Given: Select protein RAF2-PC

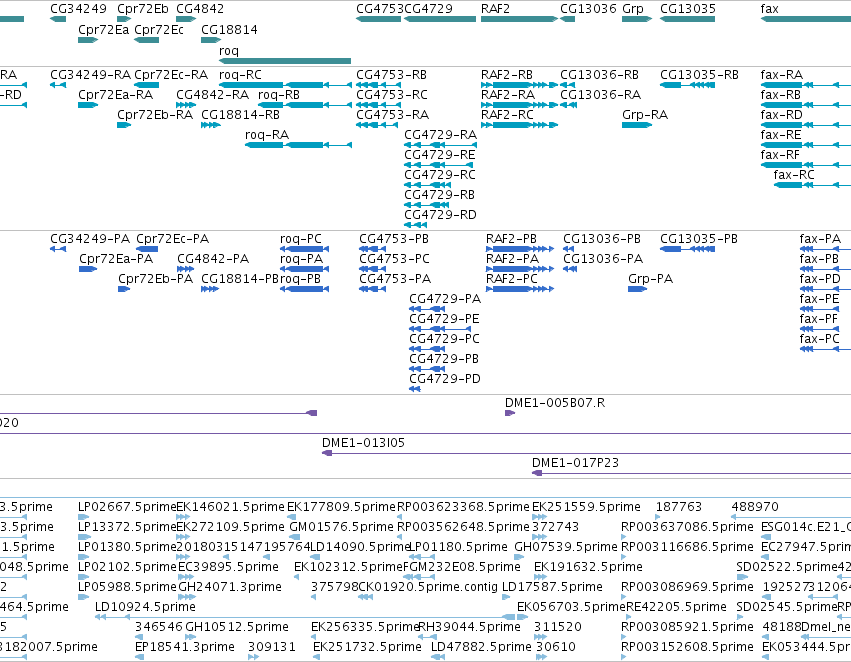Looking at the screenshot, I should [x=519, y=289].
